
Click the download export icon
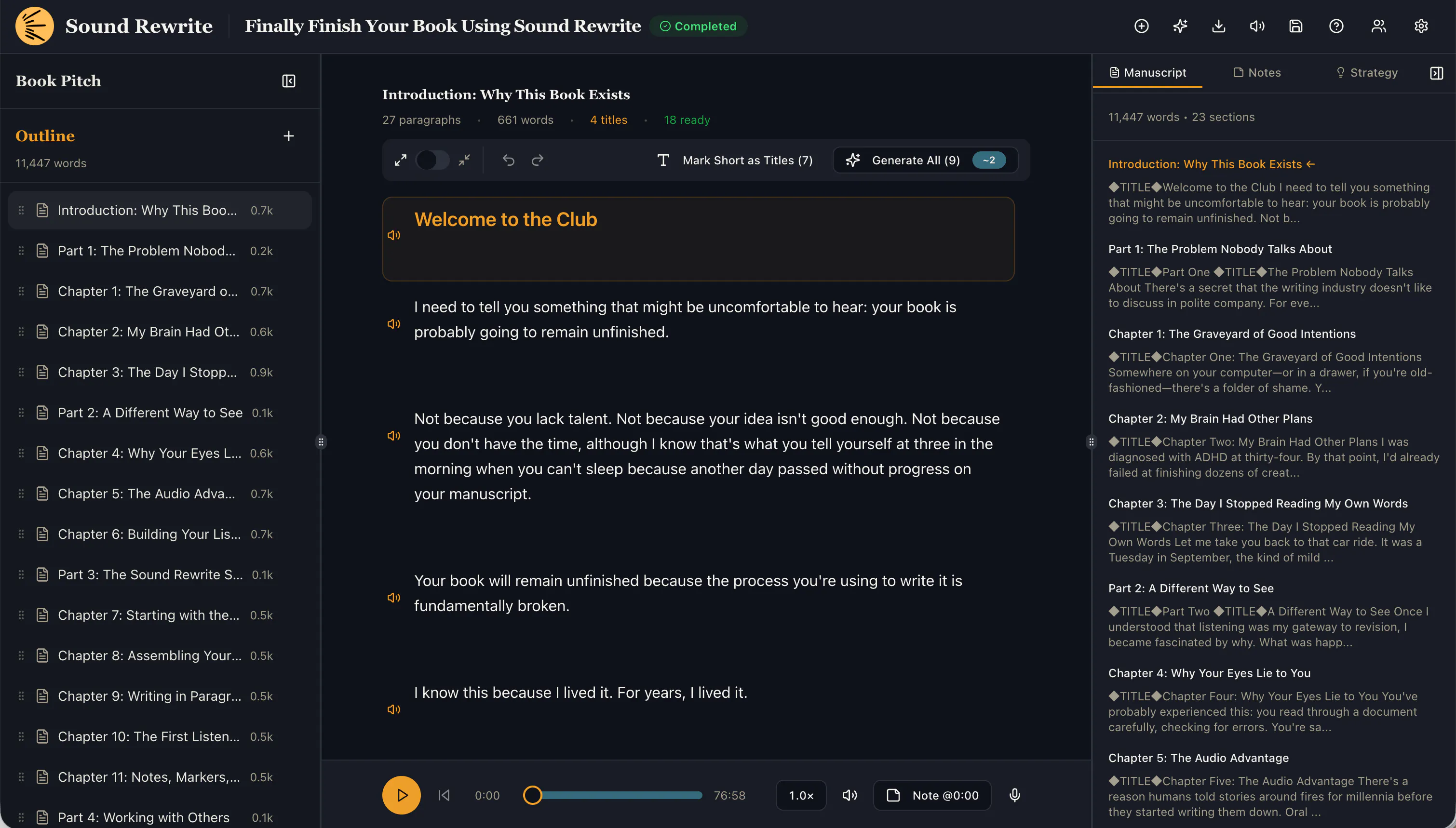(1219, 26)
